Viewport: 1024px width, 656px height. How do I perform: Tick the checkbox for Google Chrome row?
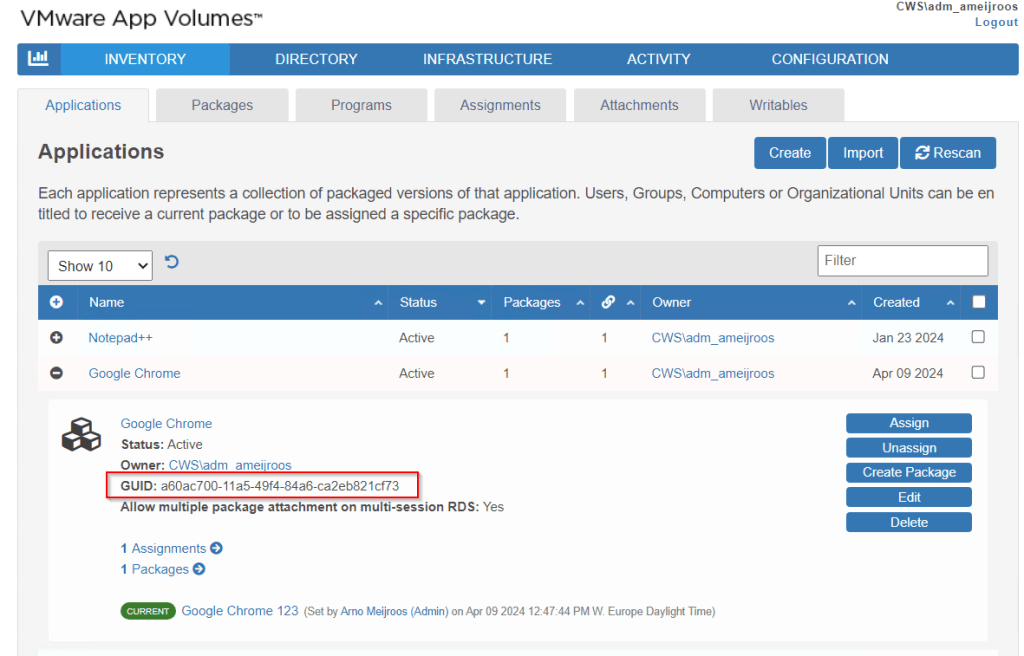pyautogui.click(x=978, y=372)
